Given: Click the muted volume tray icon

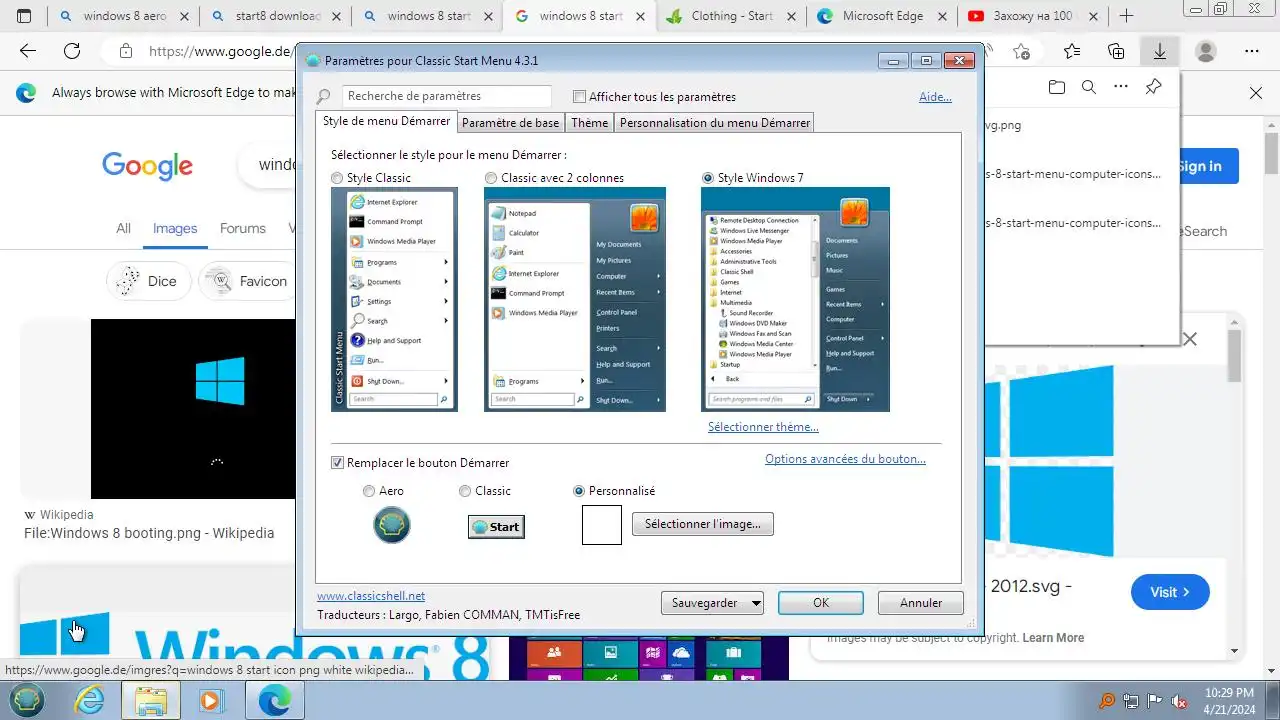Looking at the screenshot, I should [x=1179, y=701].
